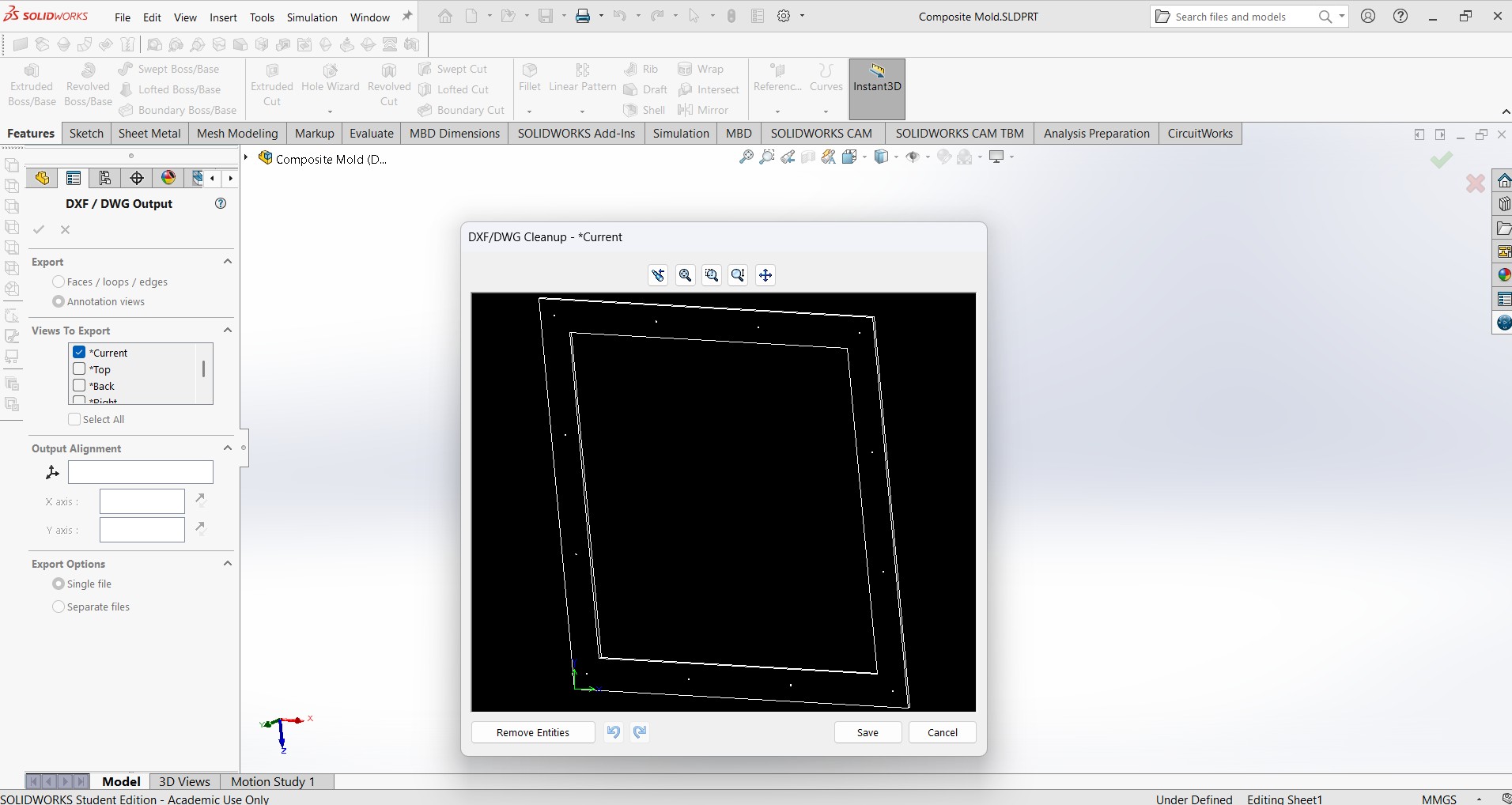Image resolution: width=1512 pixels, height=805 pixels.
Task: Open the search box dropdown arrow
Action: click(x=1342, y=16)
